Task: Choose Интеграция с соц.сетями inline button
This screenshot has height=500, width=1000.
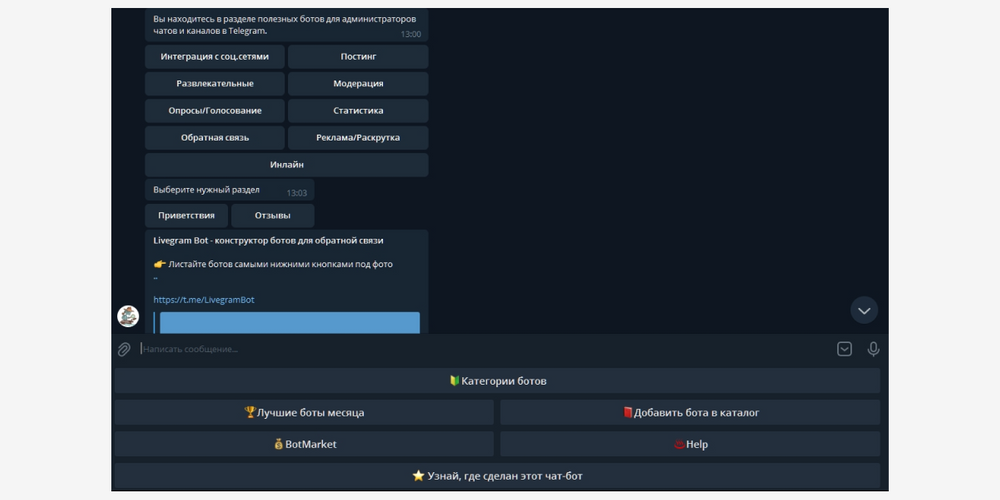Action: click(215, 57)
